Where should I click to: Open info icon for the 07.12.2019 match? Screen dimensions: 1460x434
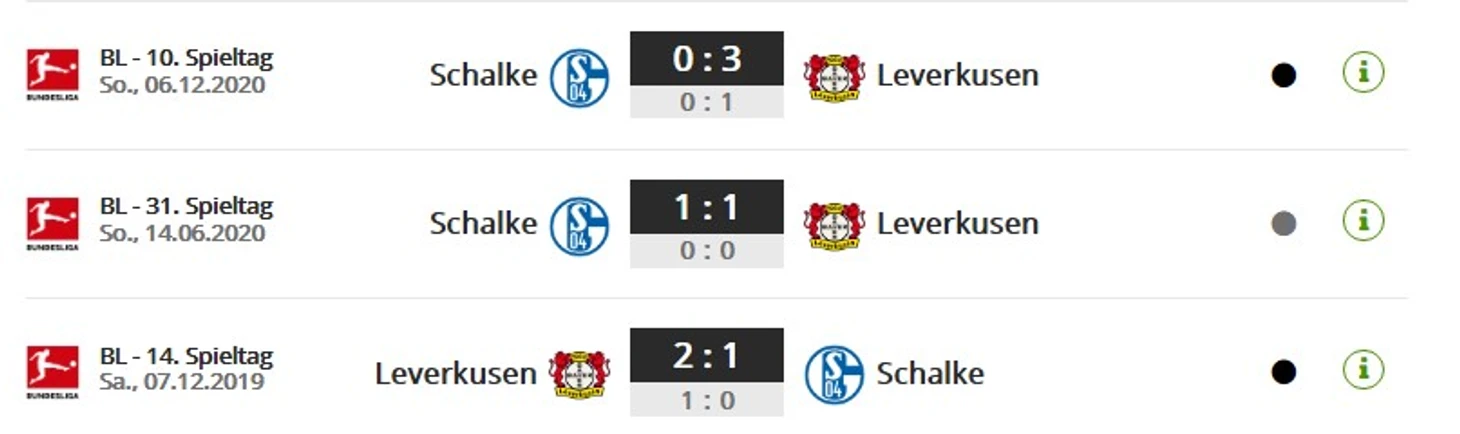click(1363, 370)
